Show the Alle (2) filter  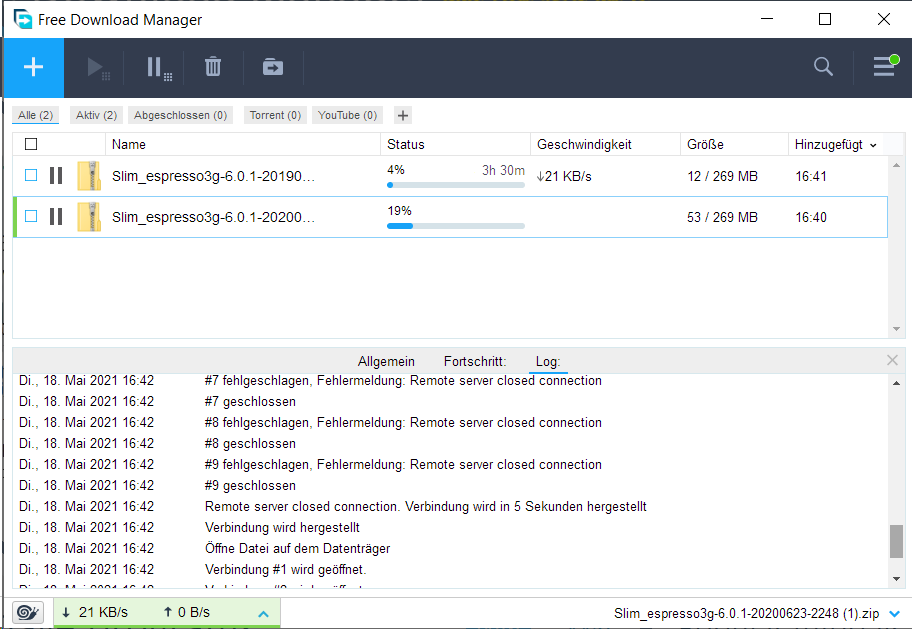[x=35, y=115]
